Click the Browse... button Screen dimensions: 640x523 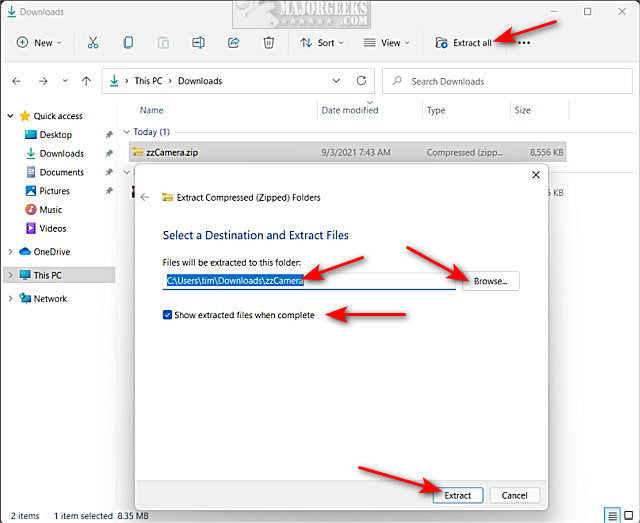491,281
